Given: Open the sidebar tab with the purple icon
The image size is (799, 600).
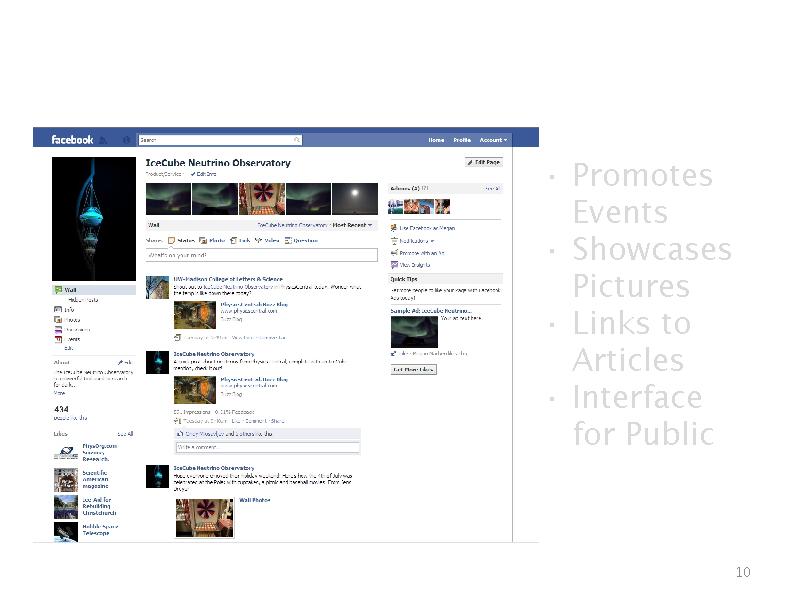Looking at the screenshot, I should pyautogui.click(x=72, y=329).
